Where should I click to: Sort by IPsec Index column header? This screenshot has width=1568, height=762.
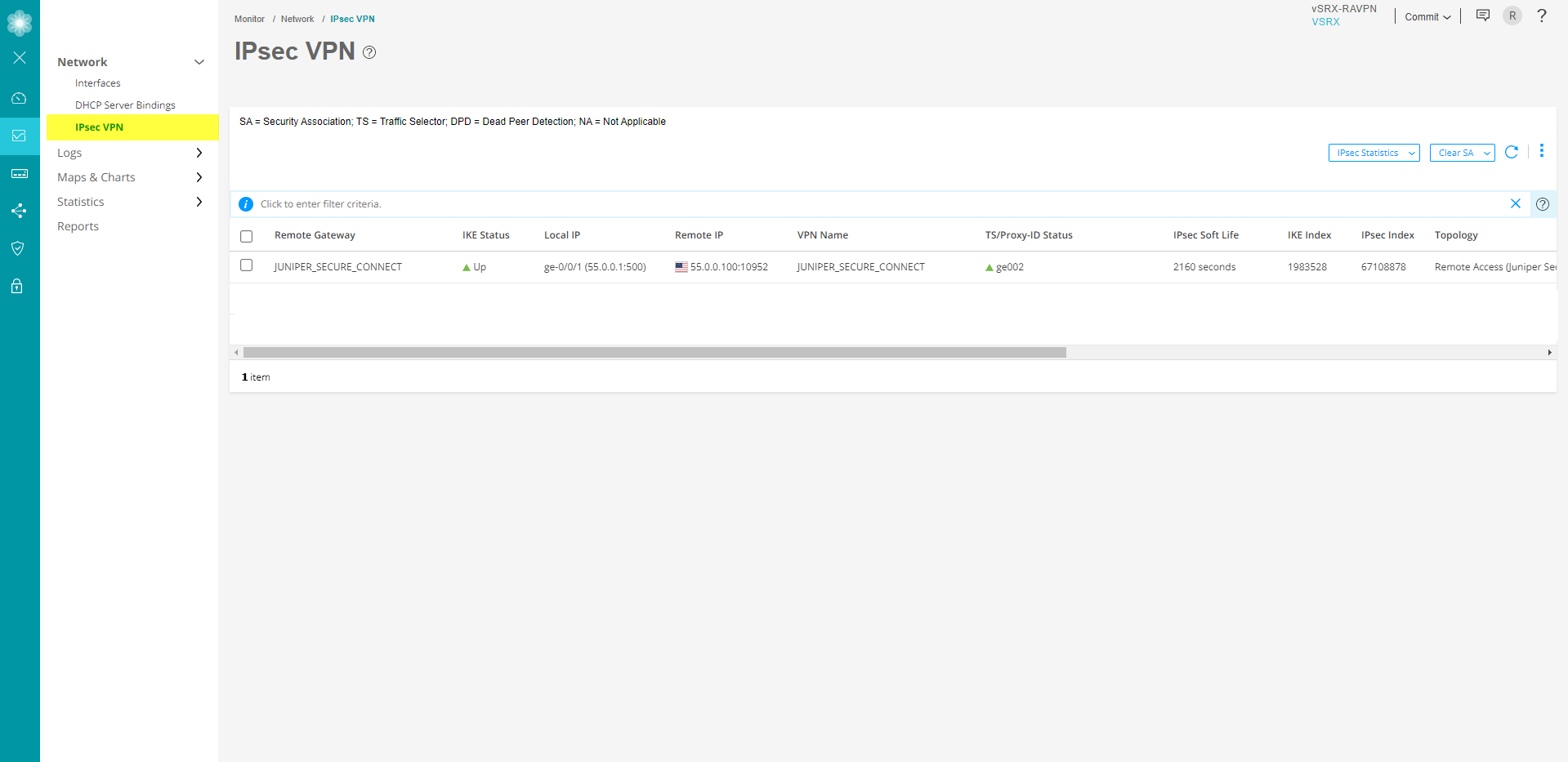pos(1387,235)
